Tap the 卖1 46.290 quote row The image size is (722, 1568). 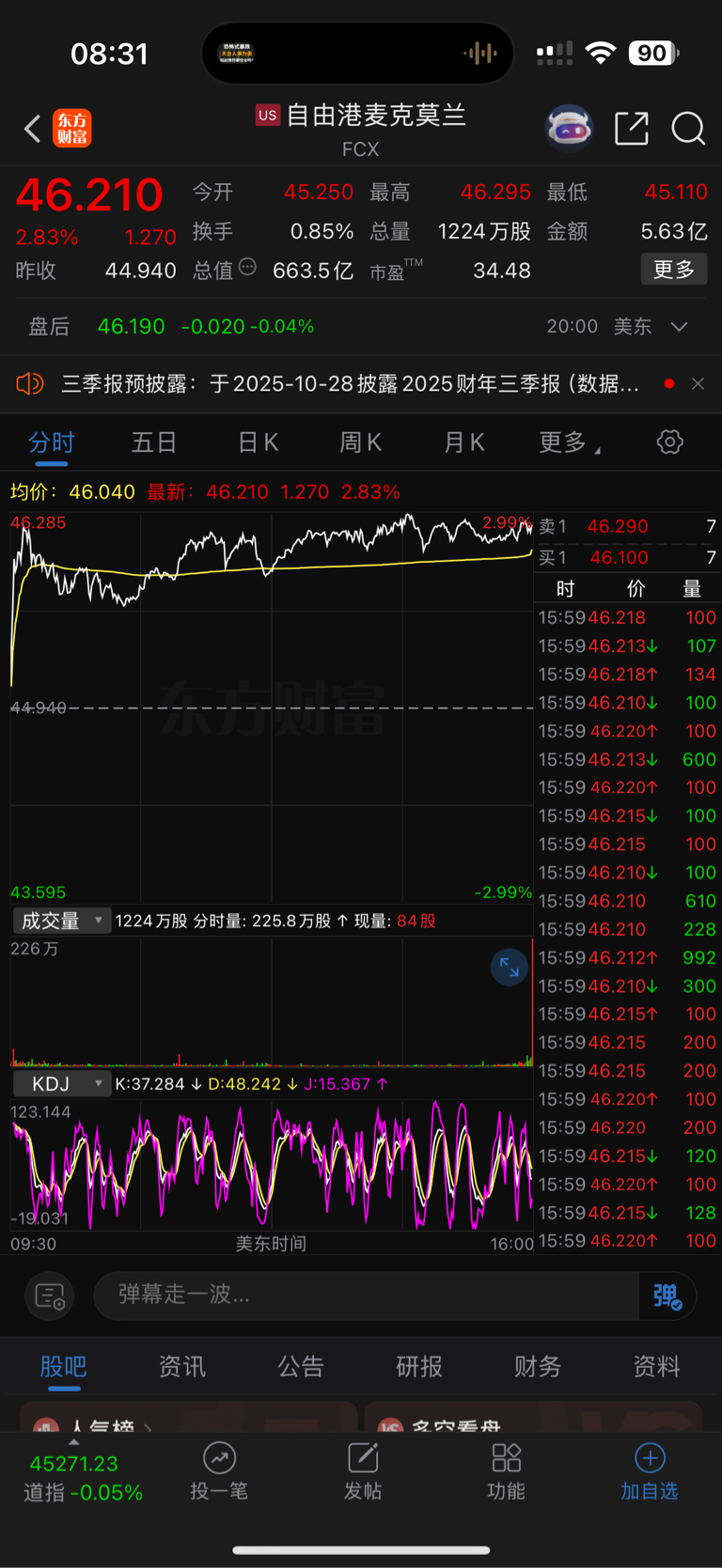627,526
